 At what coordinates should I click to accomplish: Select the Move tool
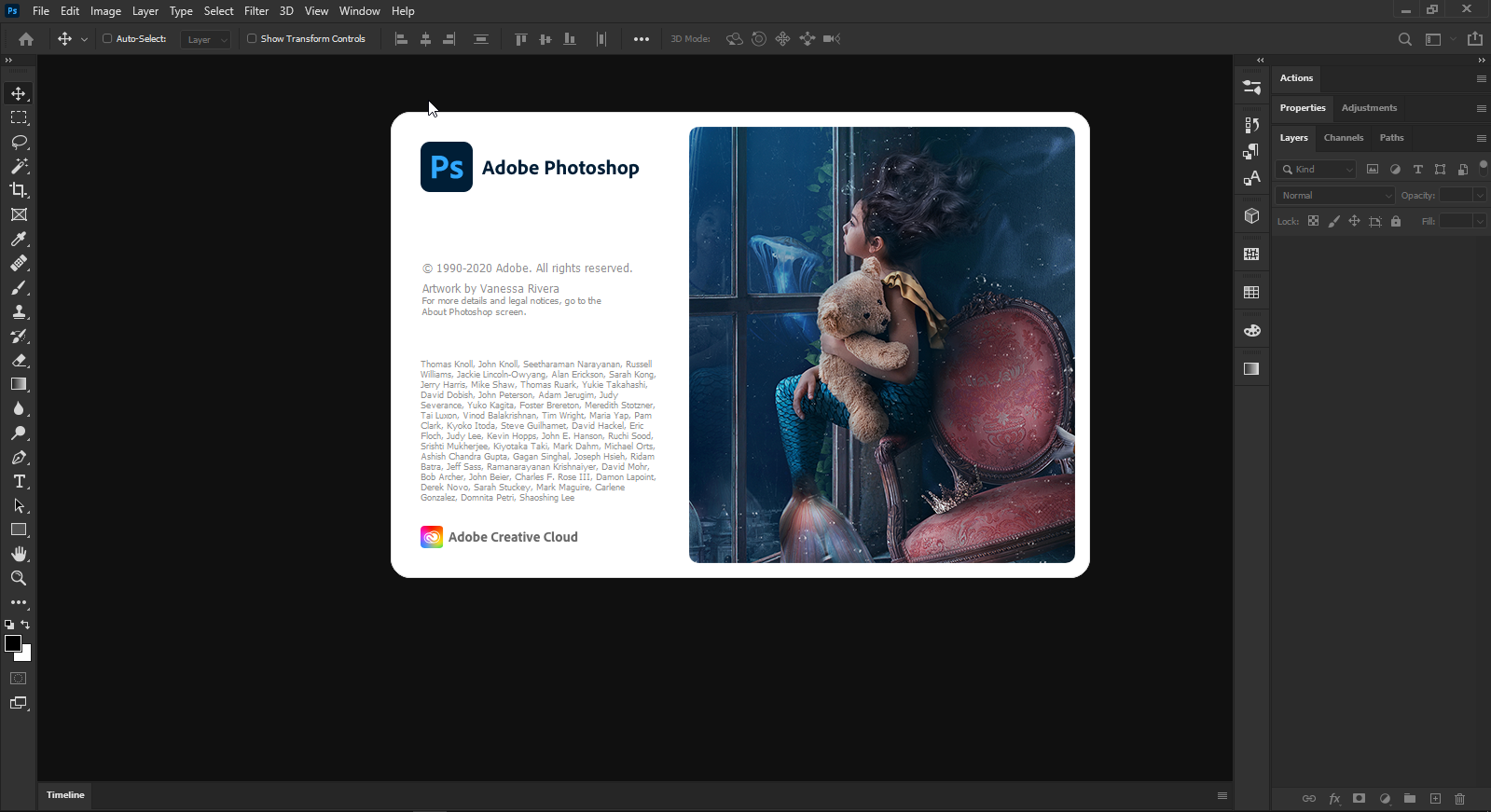point(19,93)
